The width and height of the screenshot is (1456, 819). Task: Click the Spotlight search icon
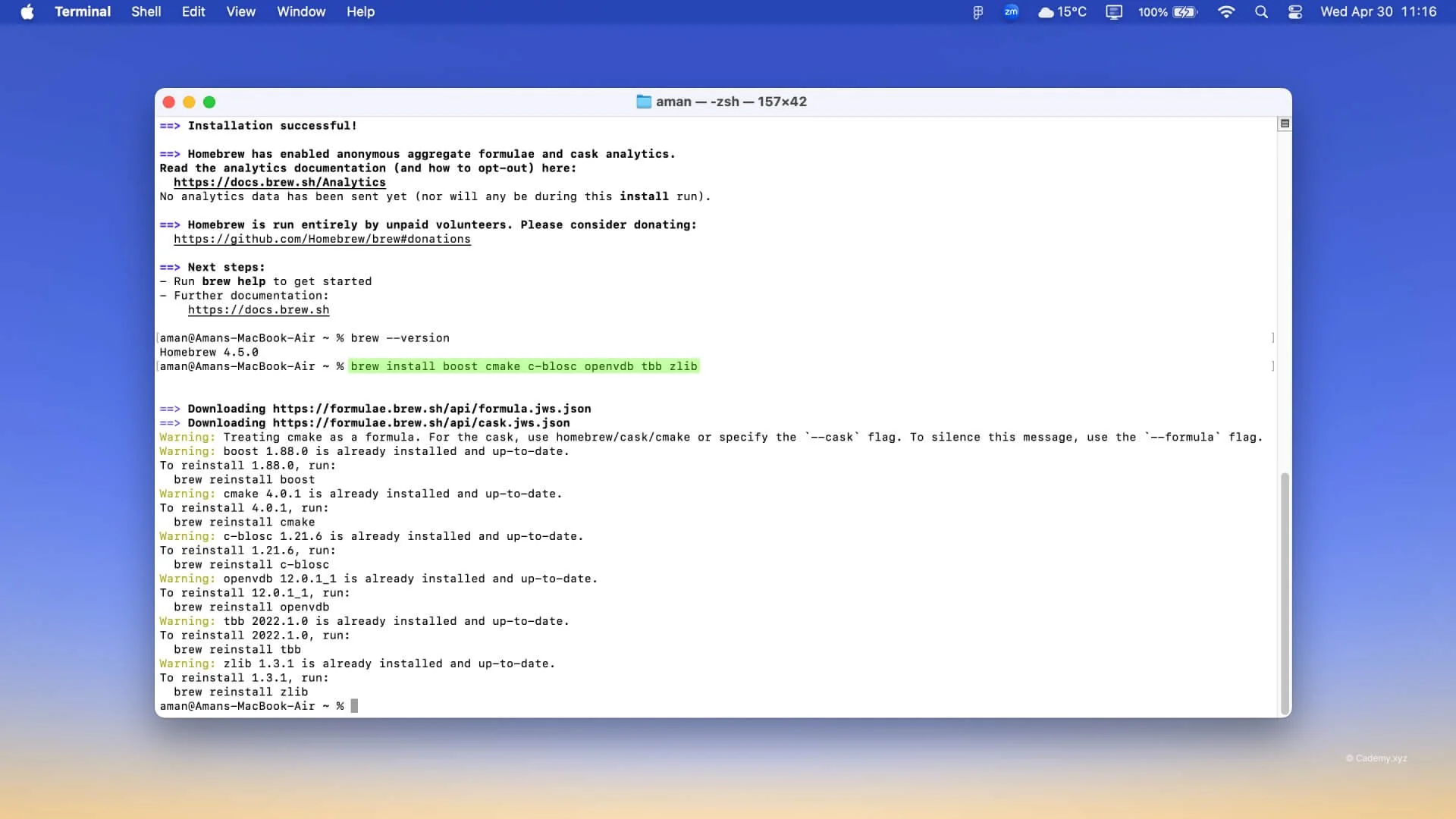(x=1261, y=11)
